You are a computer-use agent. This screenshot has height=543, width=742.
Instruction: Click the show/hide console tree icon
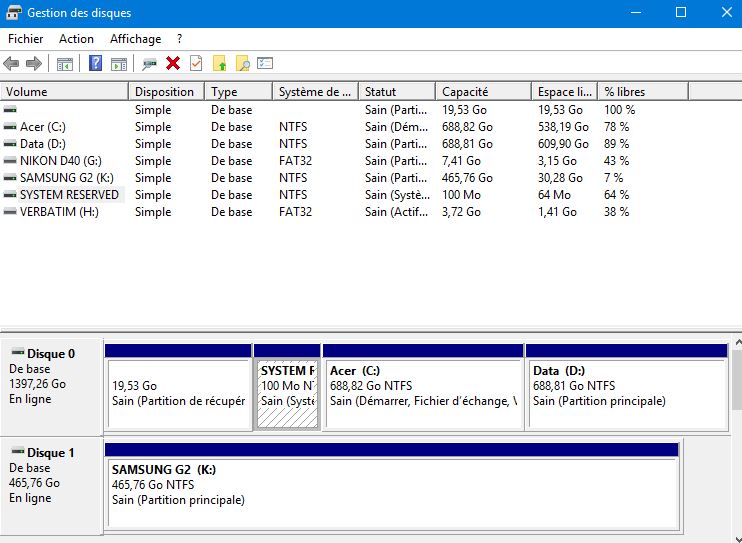point(65,64)
